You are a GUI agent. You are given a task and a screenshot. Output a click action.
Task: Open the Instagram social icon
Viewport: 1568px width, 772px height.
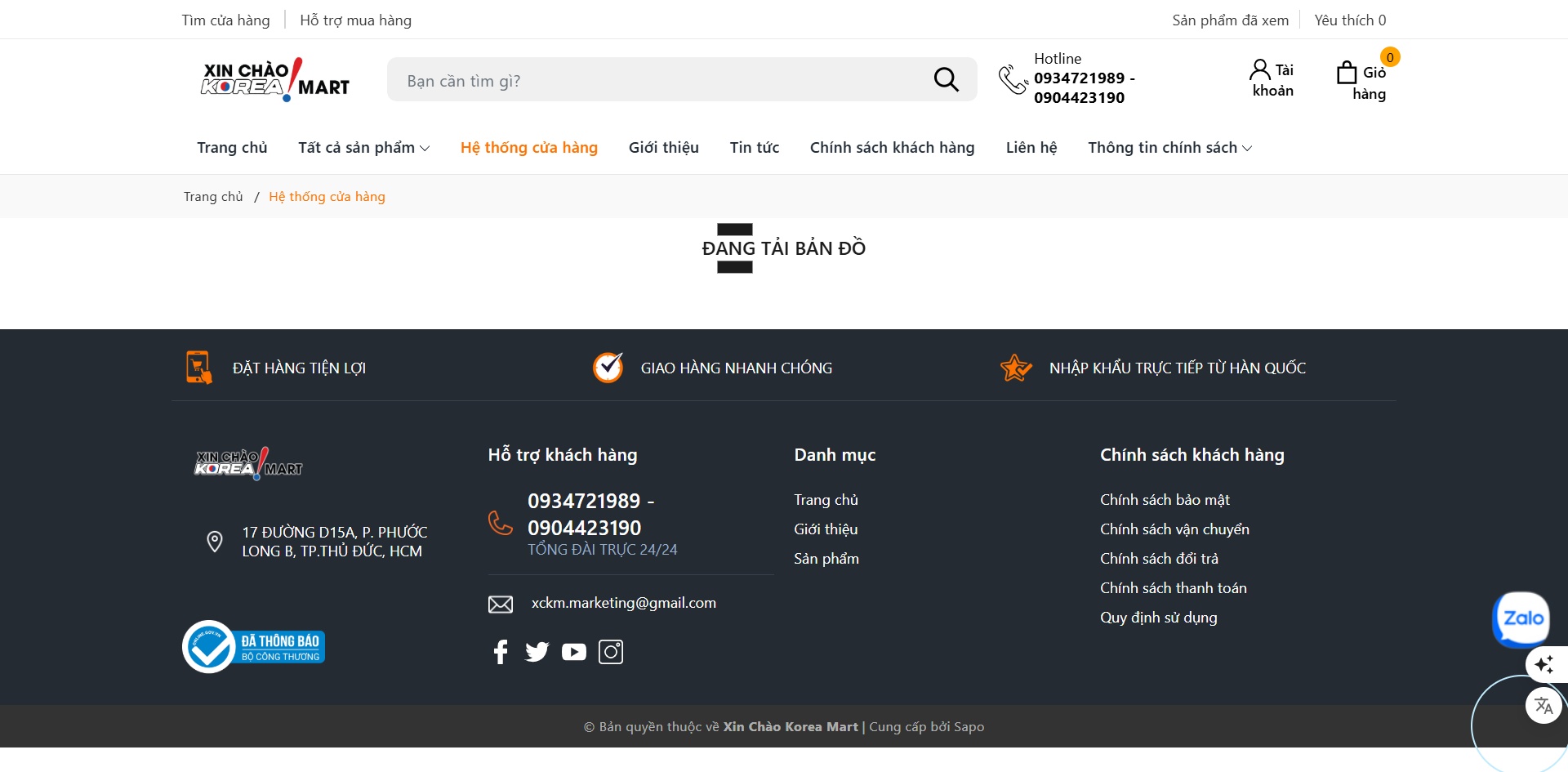click(x=611, y=652)
